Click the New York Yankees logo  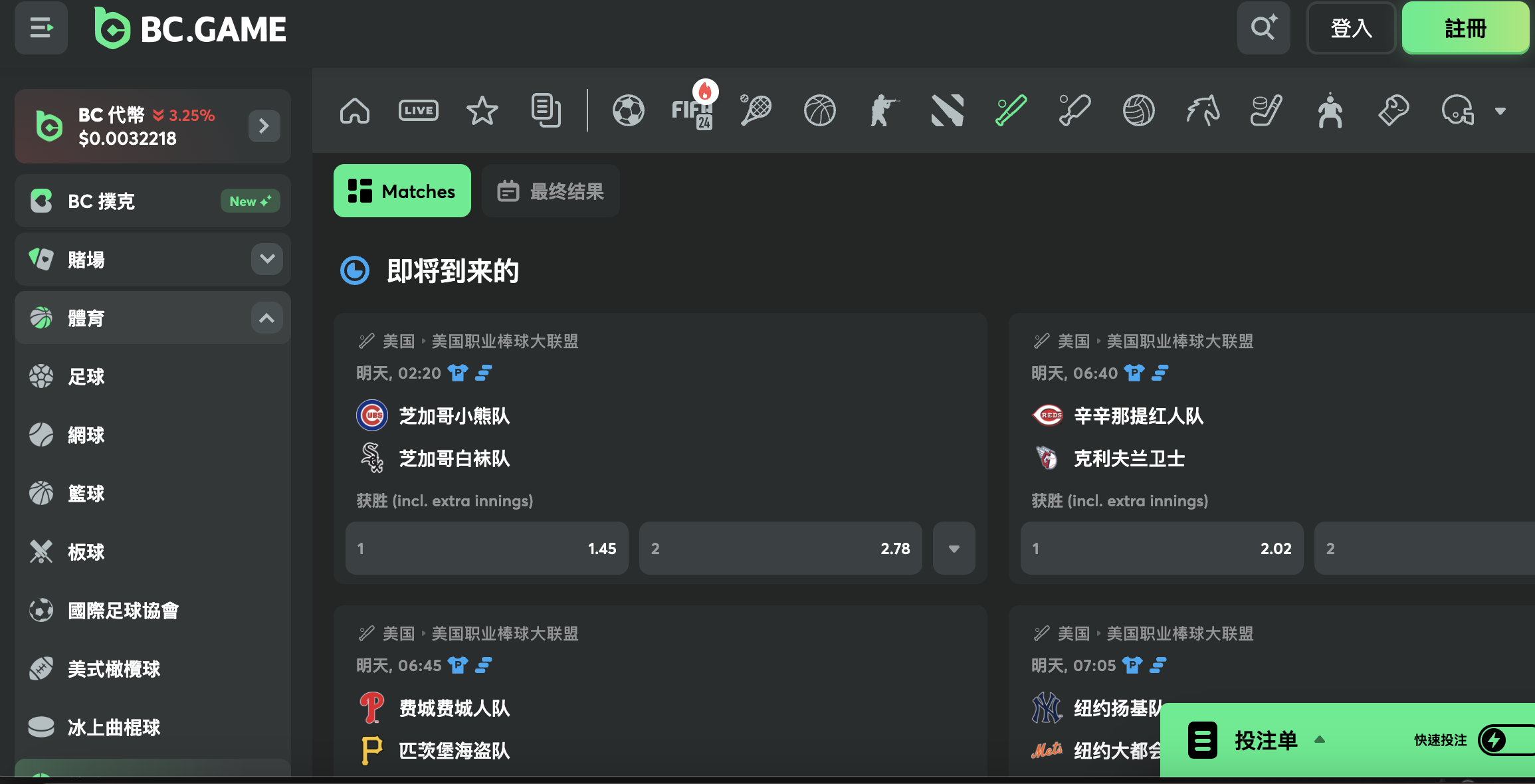[1047, 708]
